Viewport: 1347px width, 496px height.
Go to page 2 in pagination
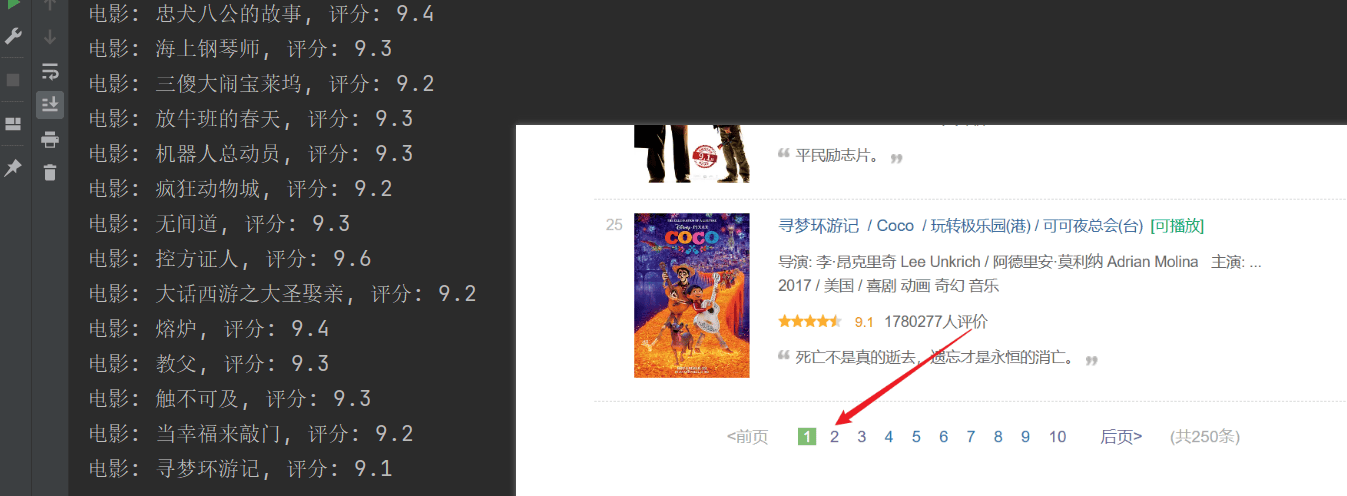coord(835,436)
